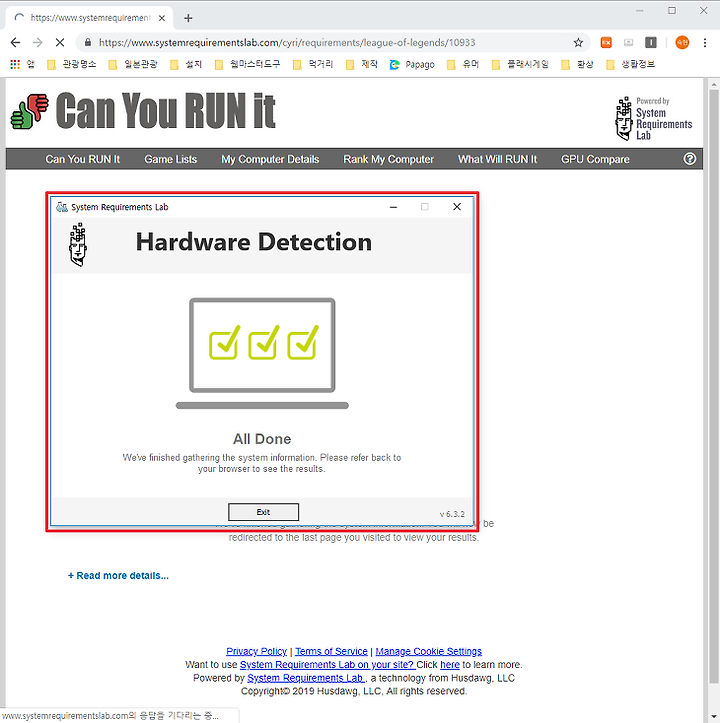The height and width of the screenshot is (723, 720).
Task: Click the scrollbar down arrow
Action: (x=714, y=717)
